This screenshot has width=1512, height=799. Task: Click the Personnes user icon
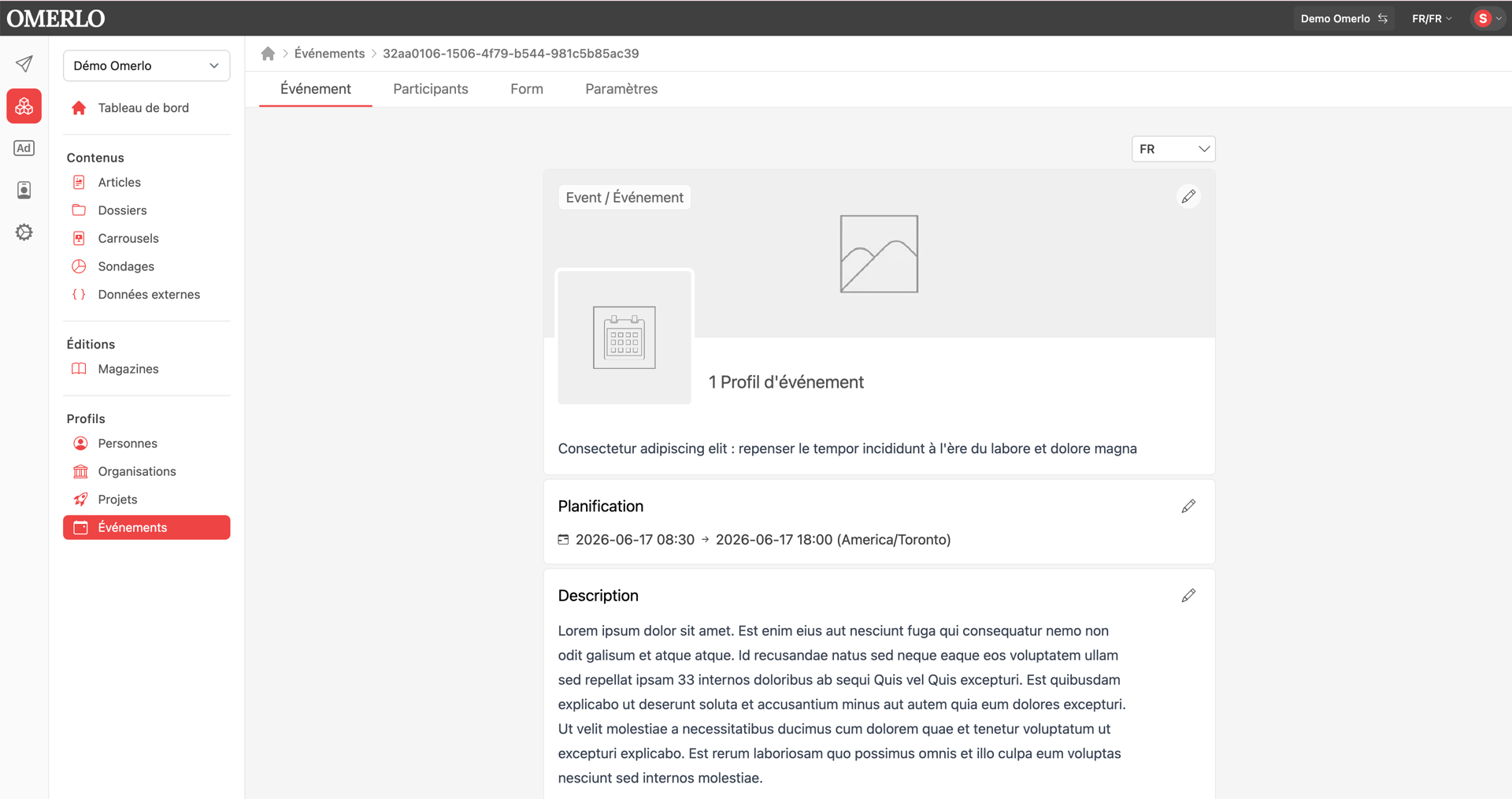click(80, 444)
